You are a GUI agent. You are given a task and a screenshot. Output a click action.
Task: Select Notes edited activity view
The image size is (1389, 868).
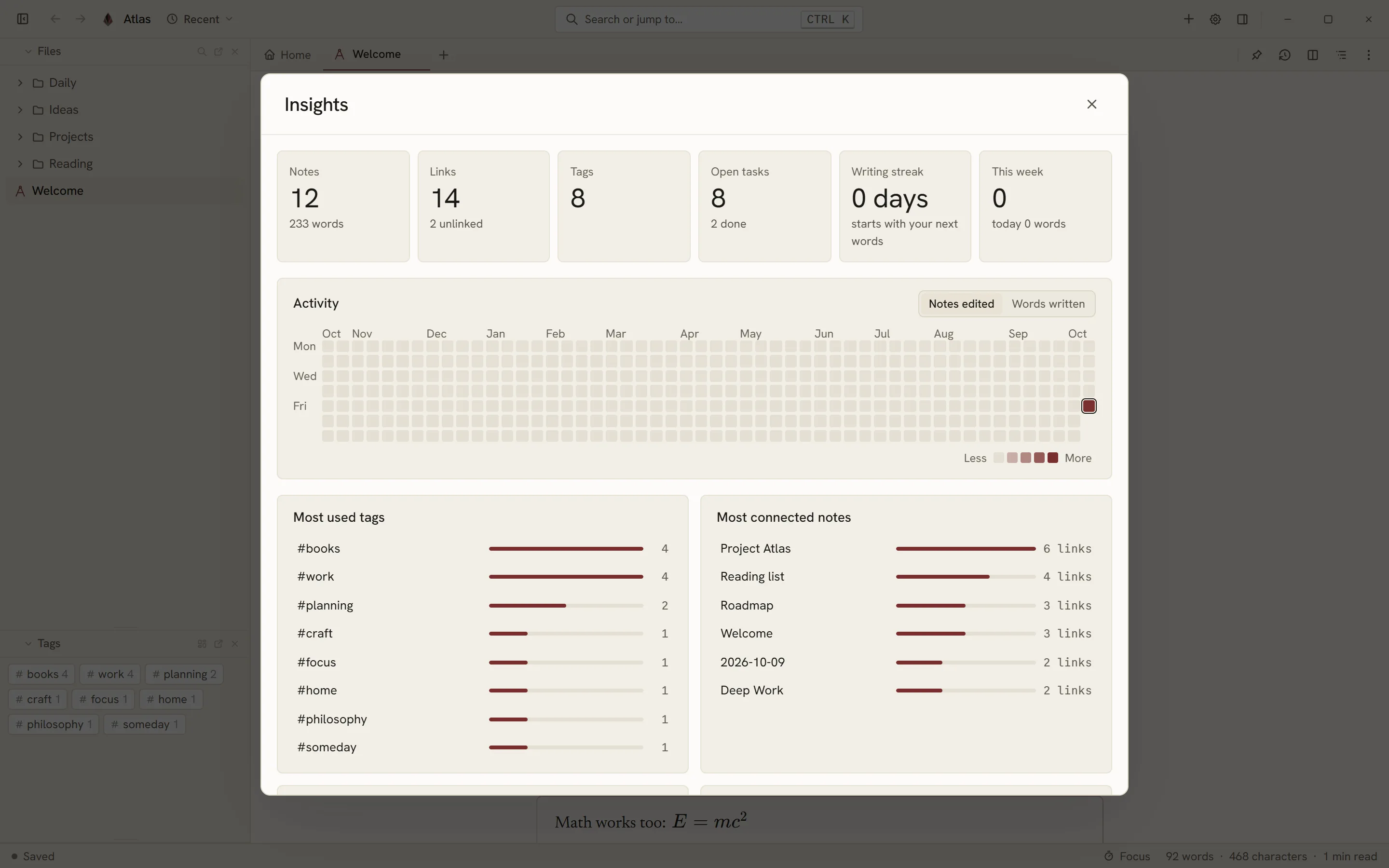tap(961, 304)
